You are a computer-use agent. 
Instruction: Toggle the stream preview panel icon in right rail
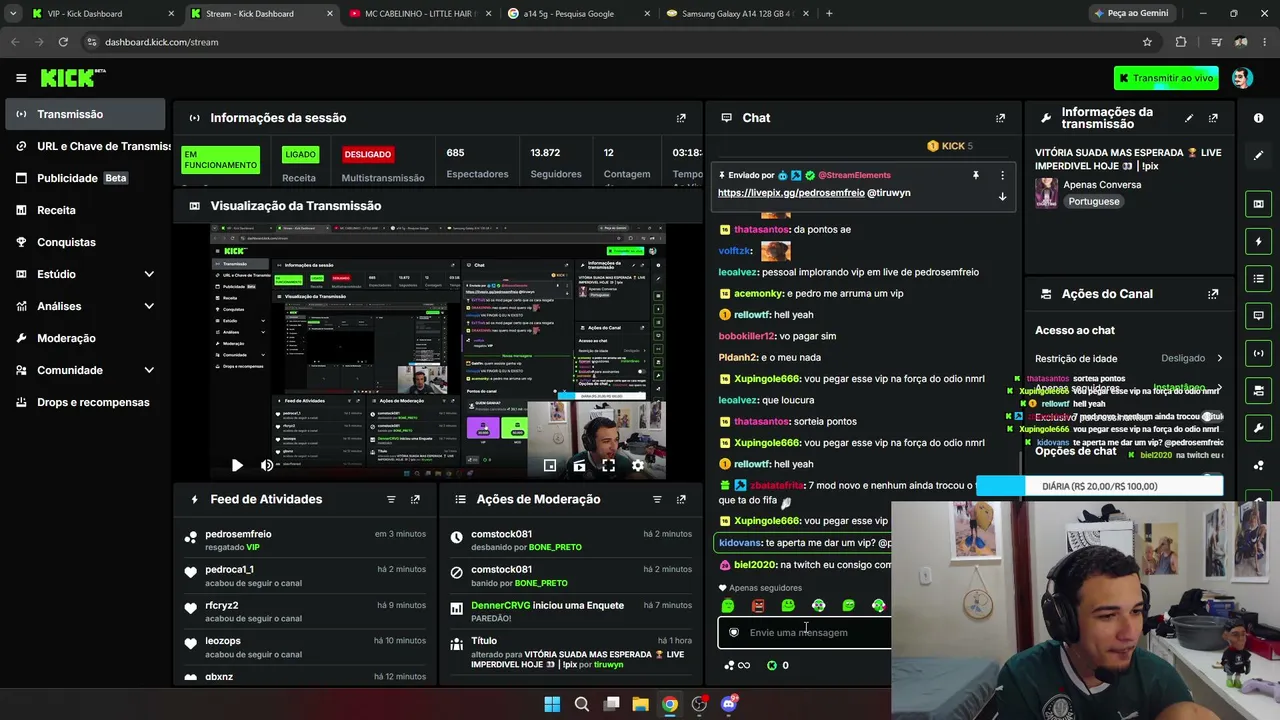point(1258,204)
